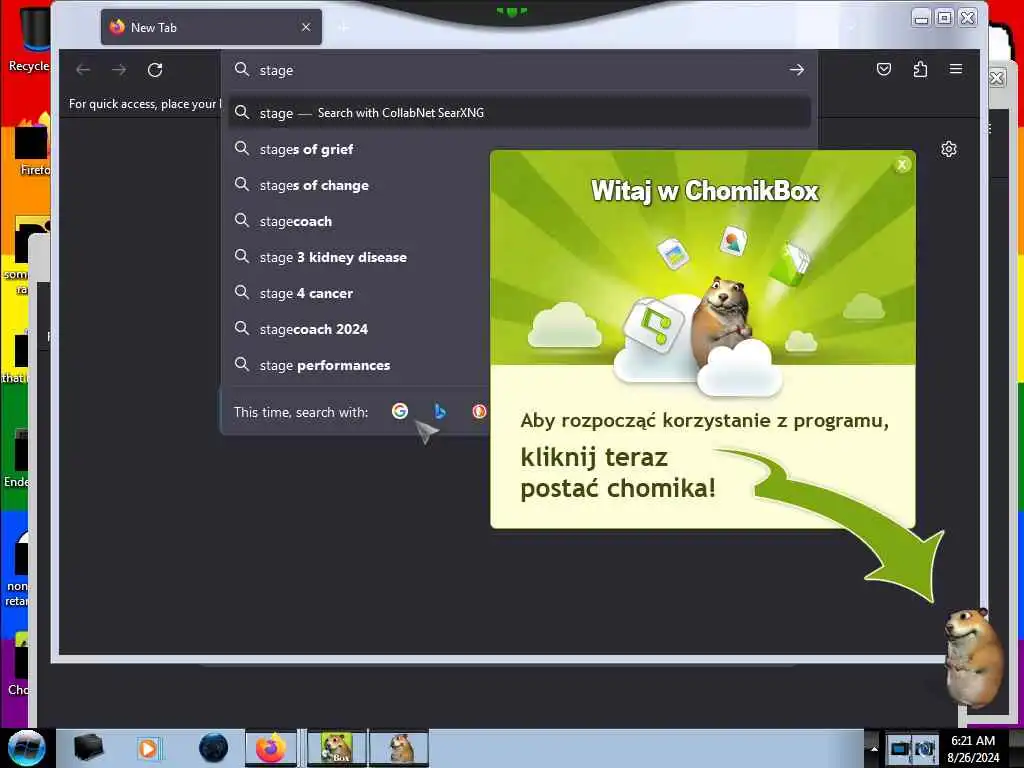
Task: Open the dark globe taskbar icon
Action: coord(214,748)
